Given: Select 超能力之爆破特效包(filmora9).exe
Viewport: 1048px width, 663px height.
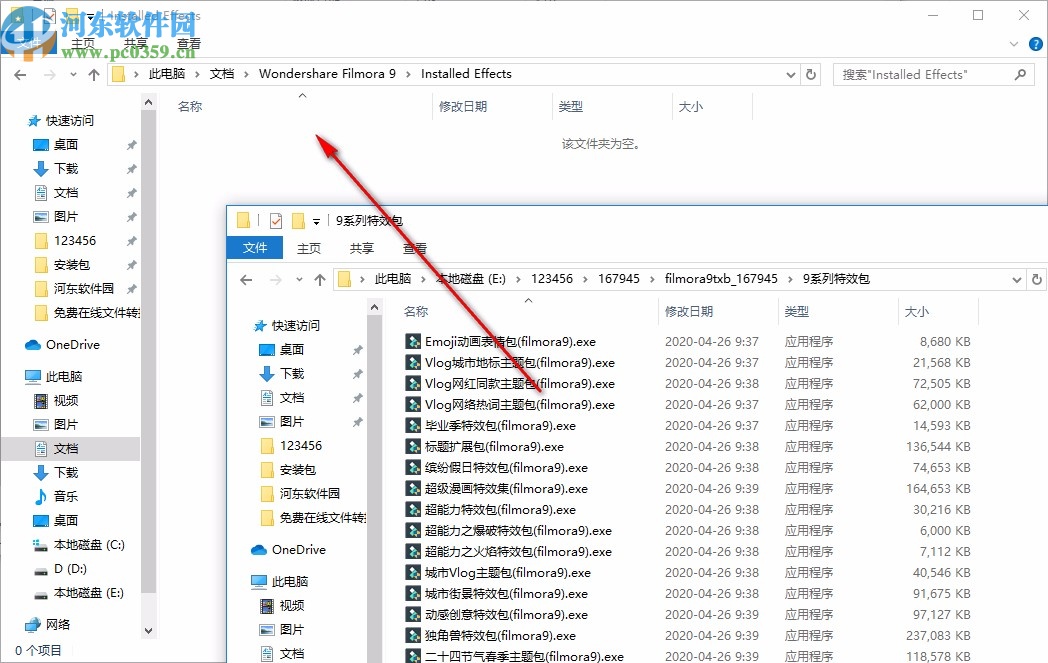Looking at the screenshot, I should 508,531.
